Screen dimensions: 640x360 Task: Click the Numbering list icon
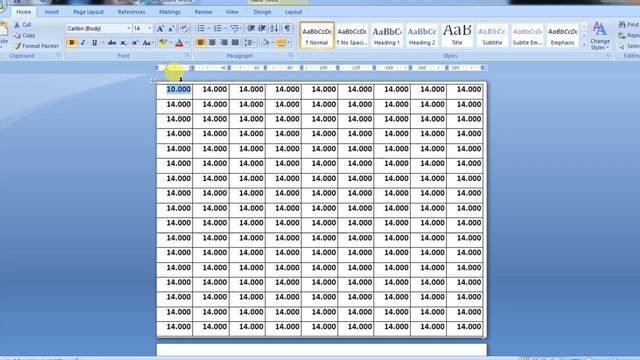(218, 29)
